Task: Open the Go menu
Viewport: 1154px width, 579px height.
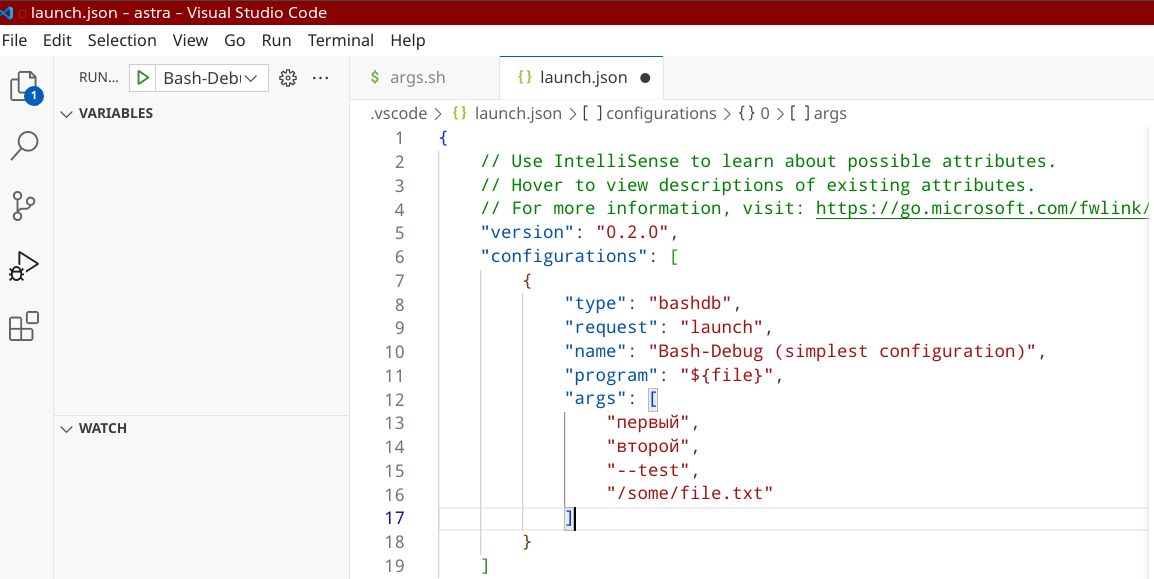Action: pos(235,40)
